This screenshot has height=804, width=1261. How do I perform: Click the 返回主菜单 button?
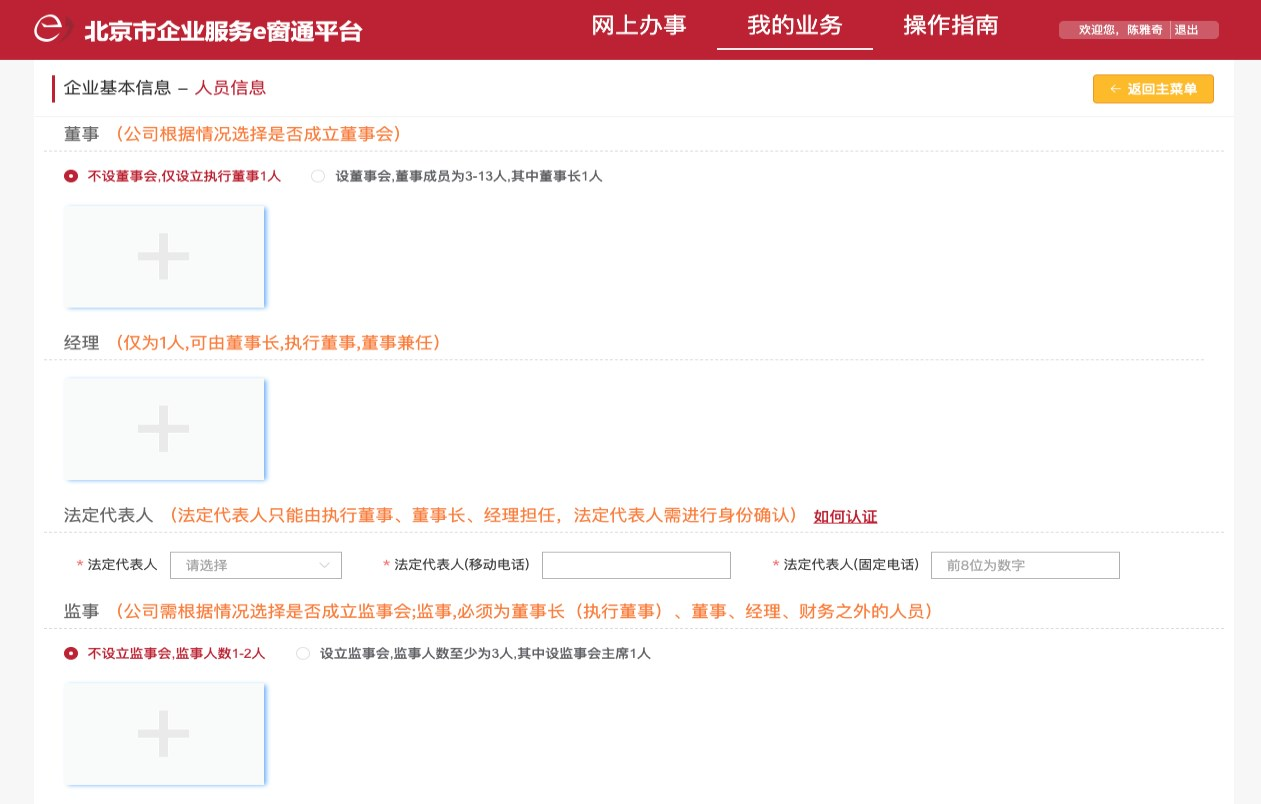click(x=1153, y=89)
